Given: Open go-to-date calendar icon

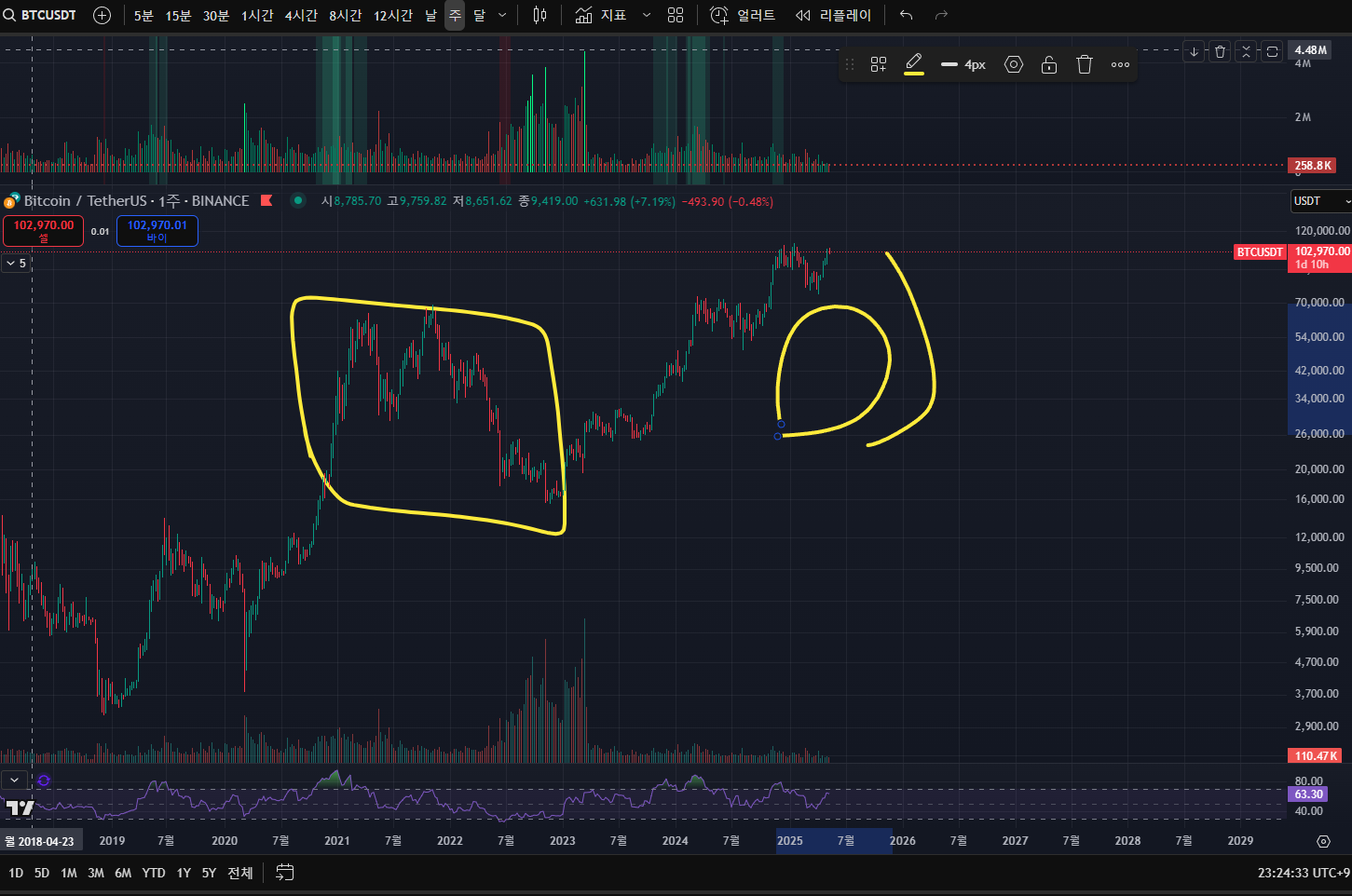Looking at the screenshot, I should (285, 873).
